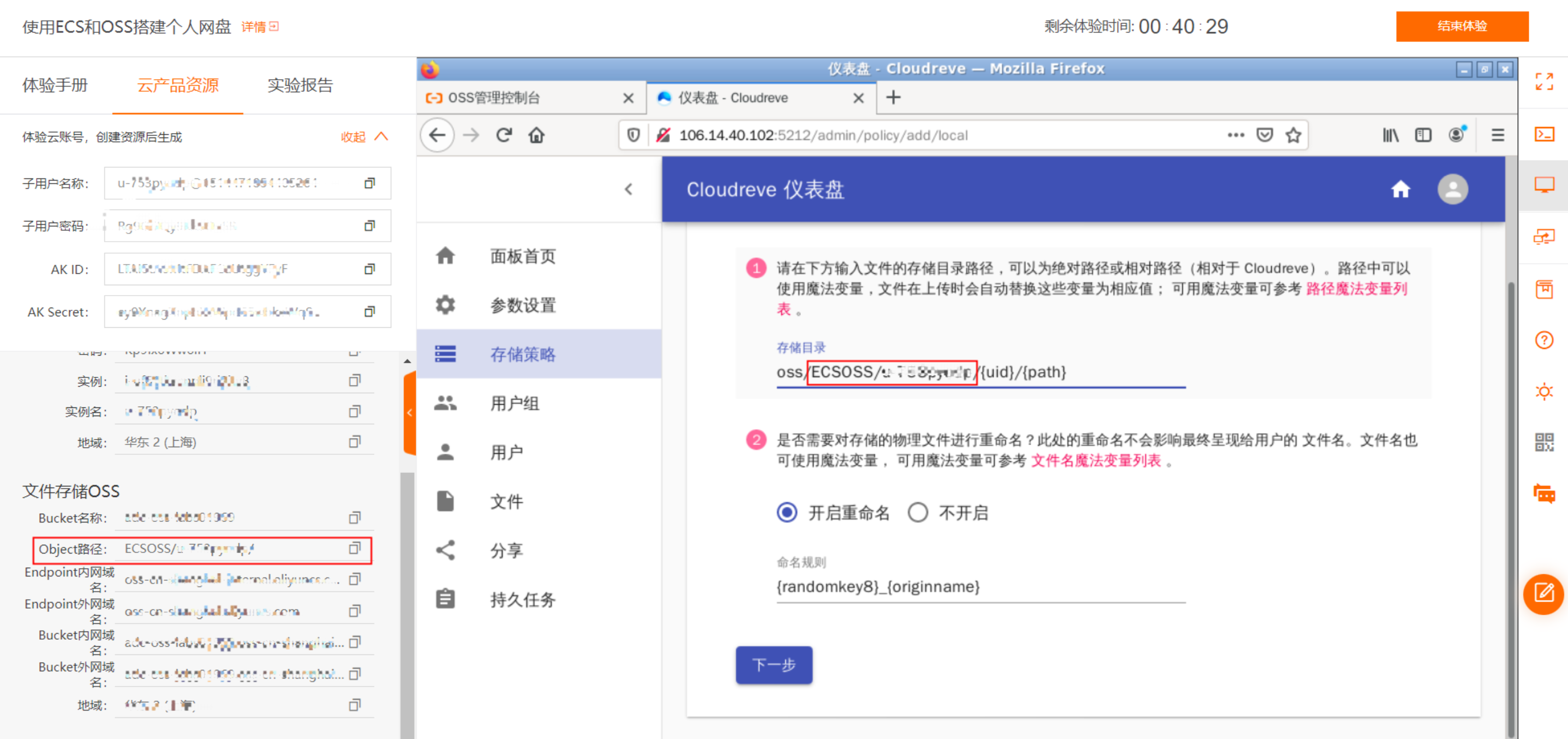Open 持久任务 in the Cloudreve sidebar
This screenshot has width=1568, height=739.
538,600
